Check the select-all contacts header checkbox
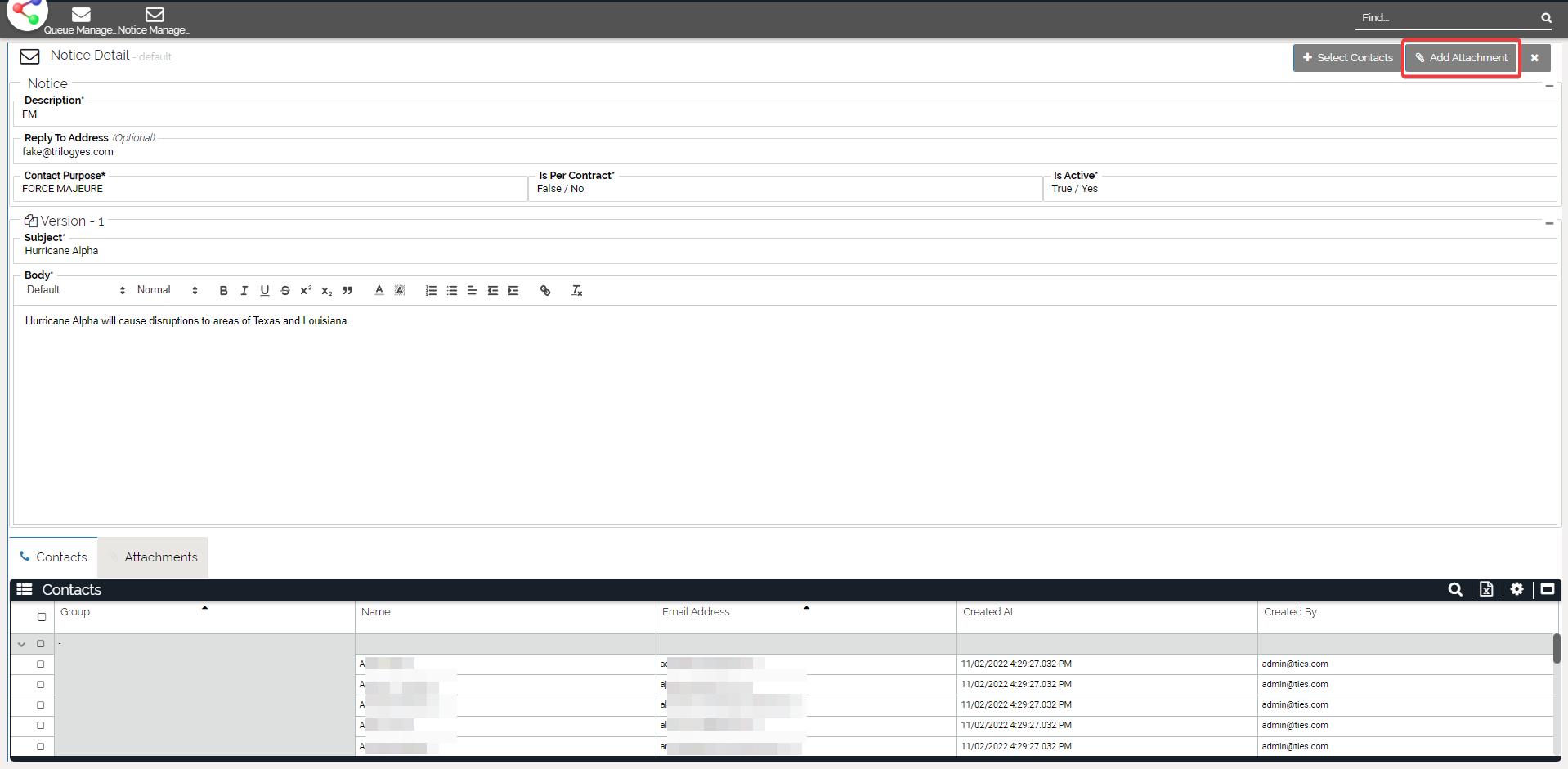The width and height of the screenshot is (1568, 769). [42, 617]
